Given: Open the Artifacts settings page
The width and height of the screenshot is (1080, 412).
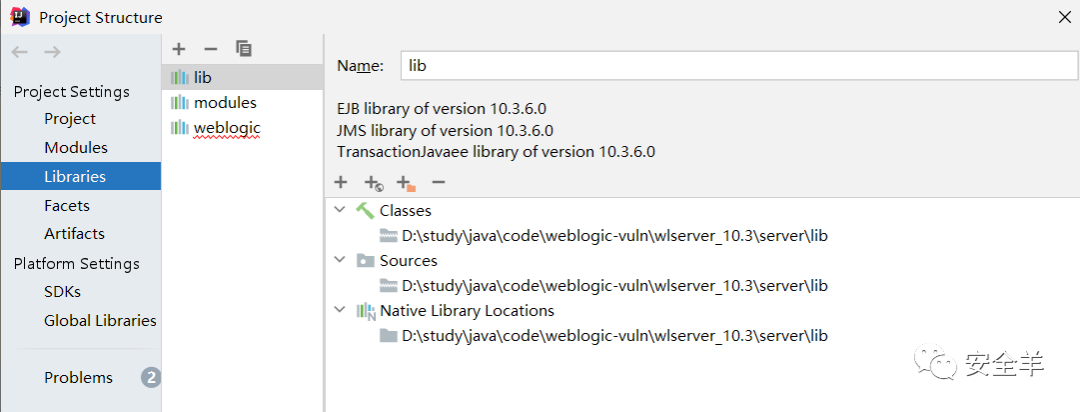Looking at the screenshot, I should point(74,234).
